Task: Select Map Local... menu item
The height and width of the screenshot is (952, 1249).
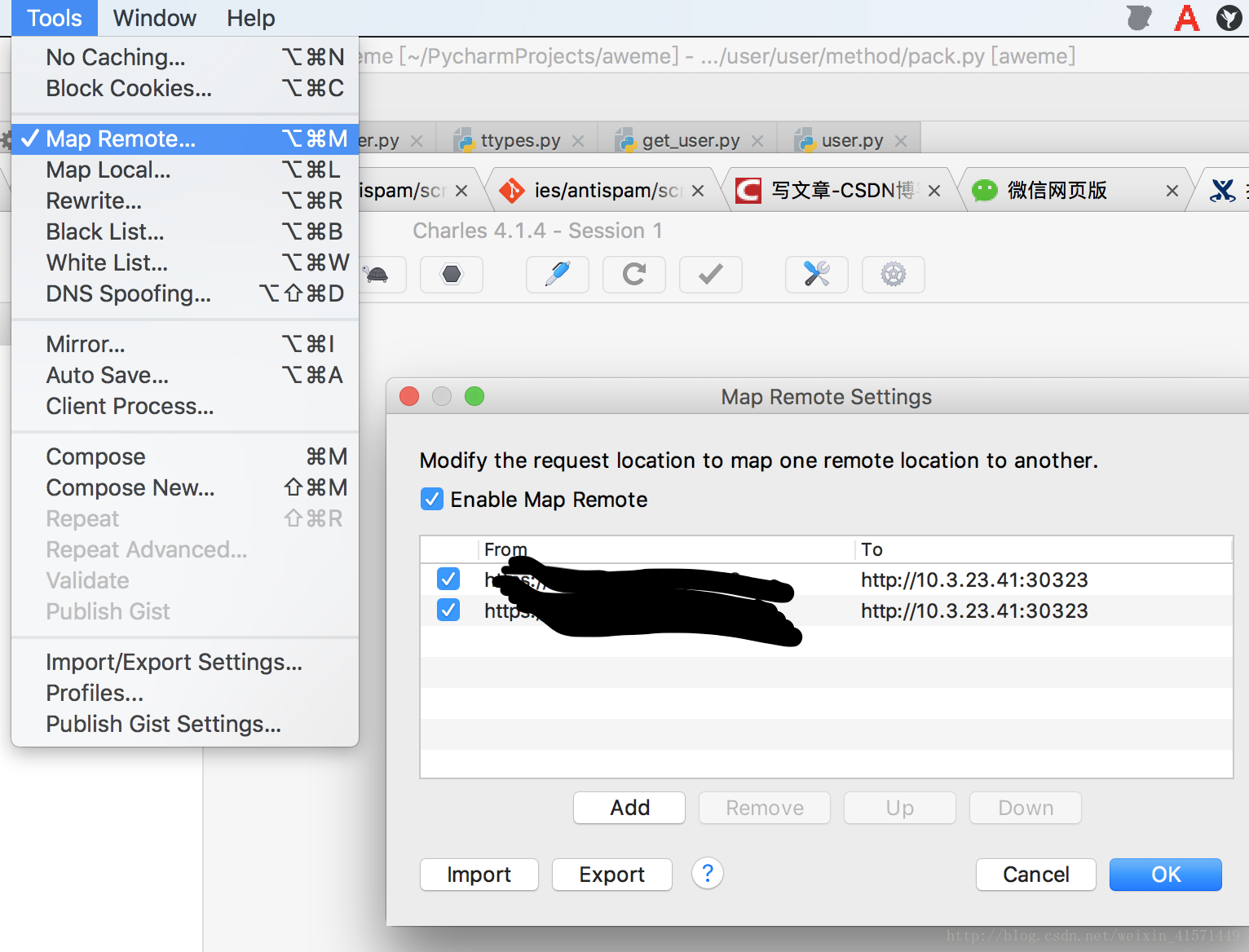Action: pyautogui.click(x=185, y=170)
